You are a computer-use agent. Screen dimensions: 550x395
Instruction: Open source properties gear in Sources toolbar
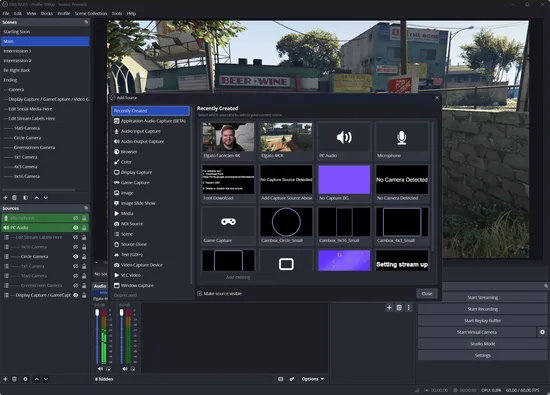(25, 379)
